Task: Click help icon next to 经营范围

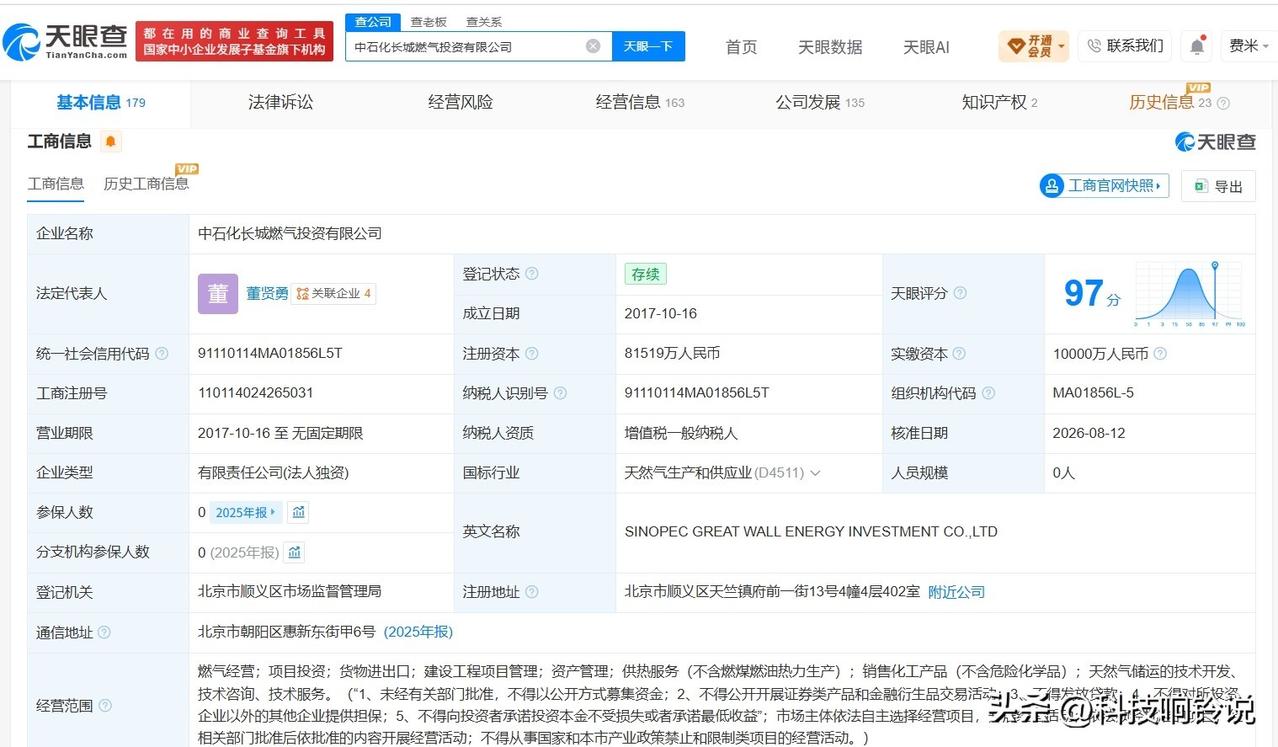Action: tap(104, 705)
